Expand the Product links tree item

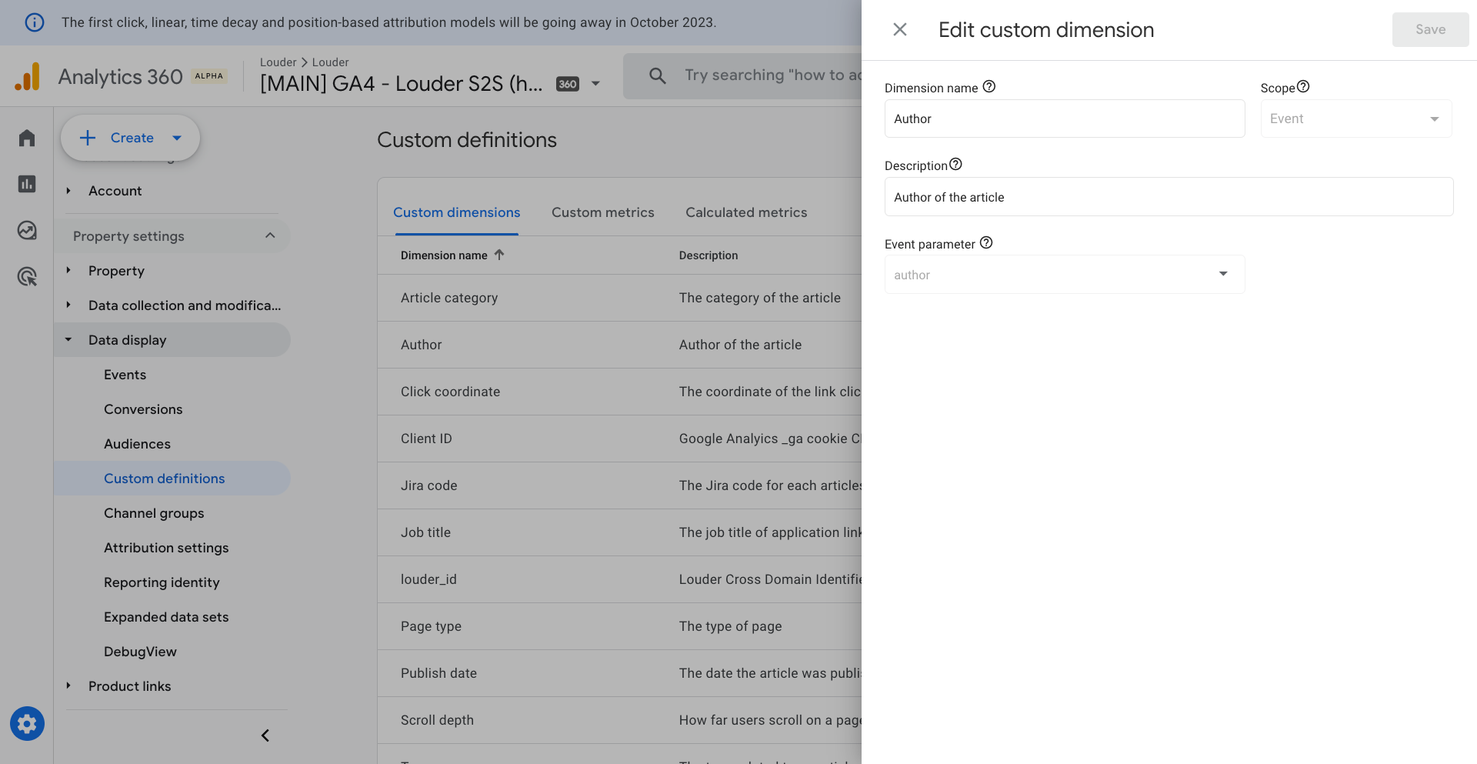click(x=68, y=686)
